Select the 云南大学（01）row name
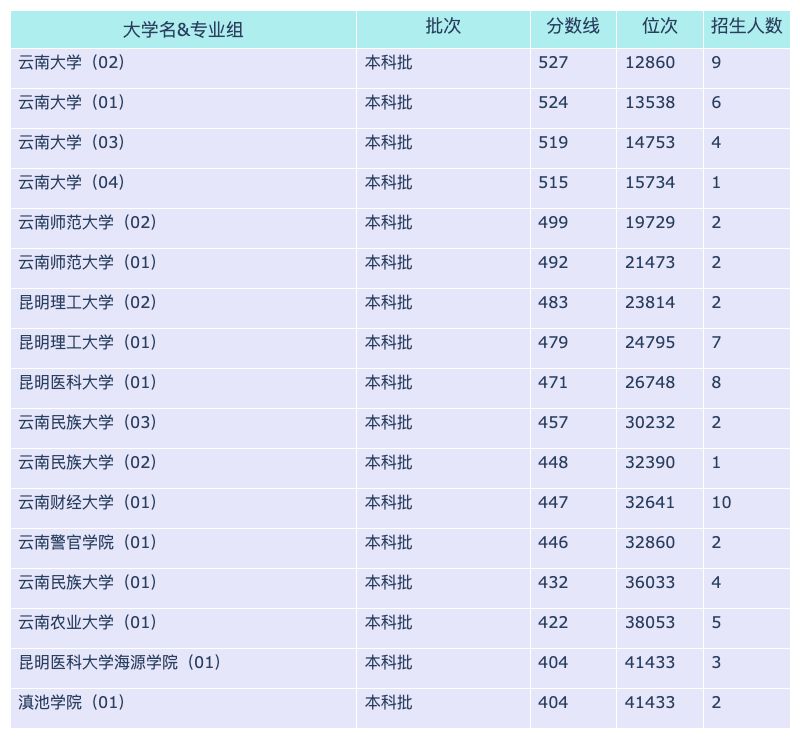800x740 pixels. click(x=71, y=102)
